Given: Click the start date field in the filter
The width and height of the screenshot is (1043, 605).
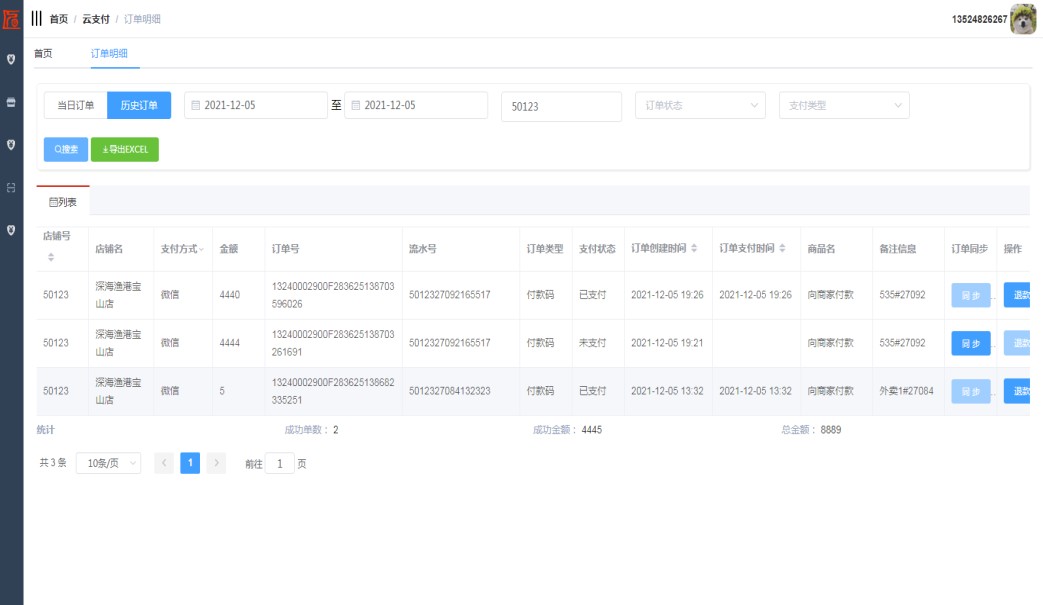Looking at the screenshot, I should 256,105.
